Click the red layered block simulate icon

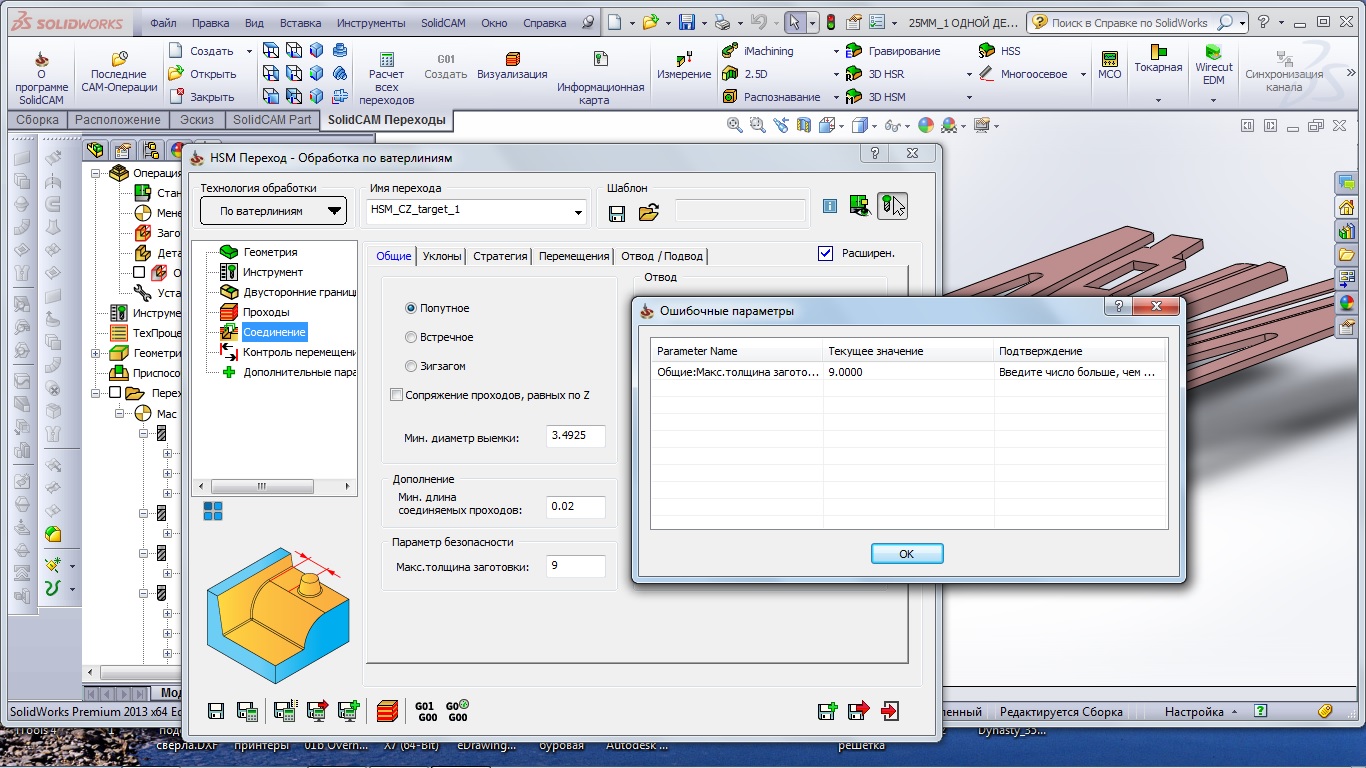(387, 711)
